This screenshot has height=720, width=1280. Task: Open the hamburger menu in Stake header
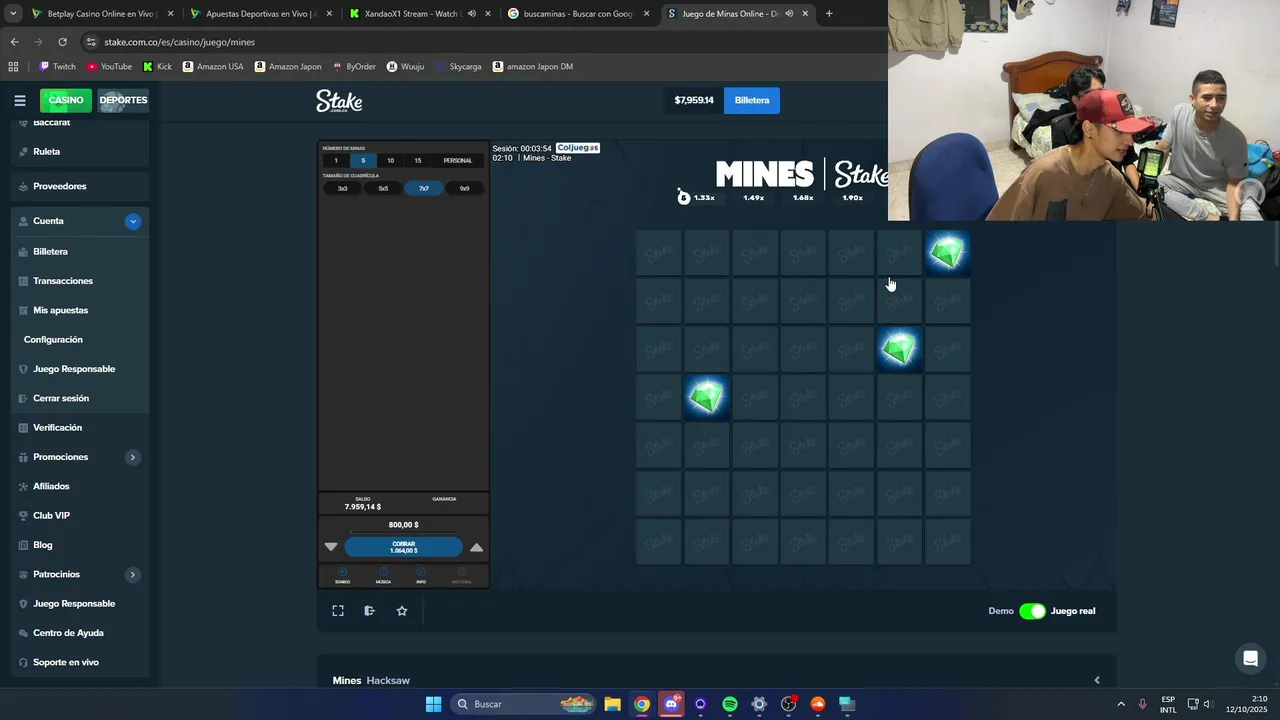tap(20, 100)
